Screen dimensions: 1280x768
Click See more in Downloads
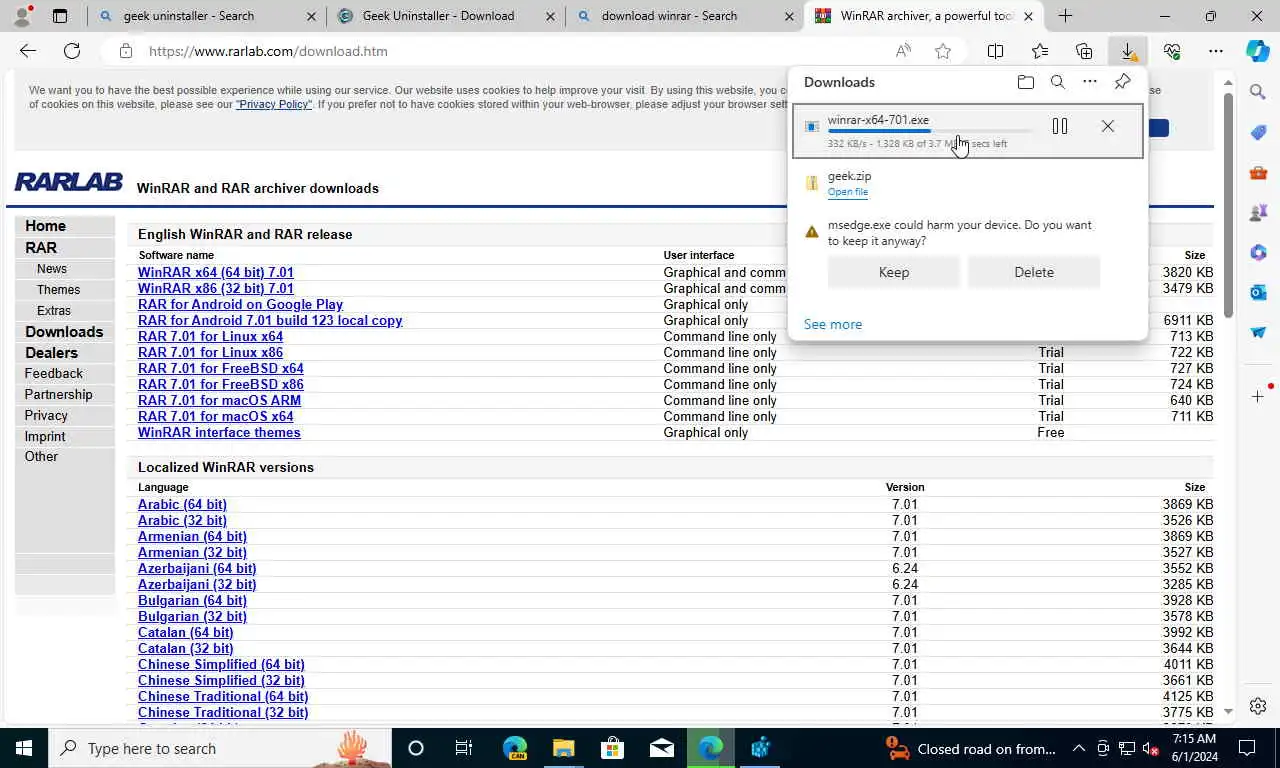point(833,324)
